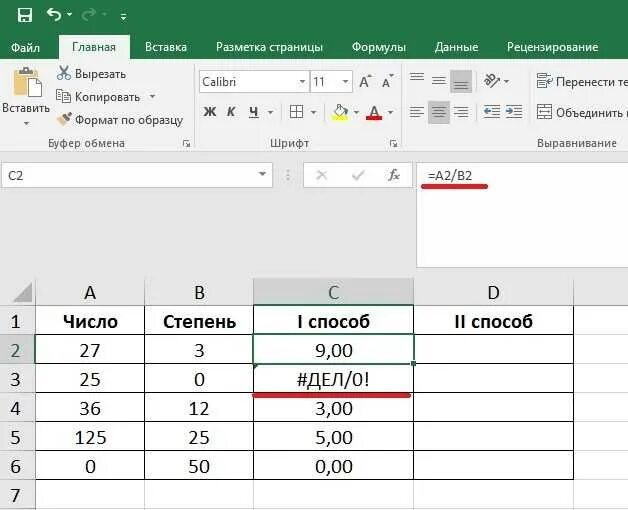
Task: Open the font size 11 dropdown
Action: (345, 82)
